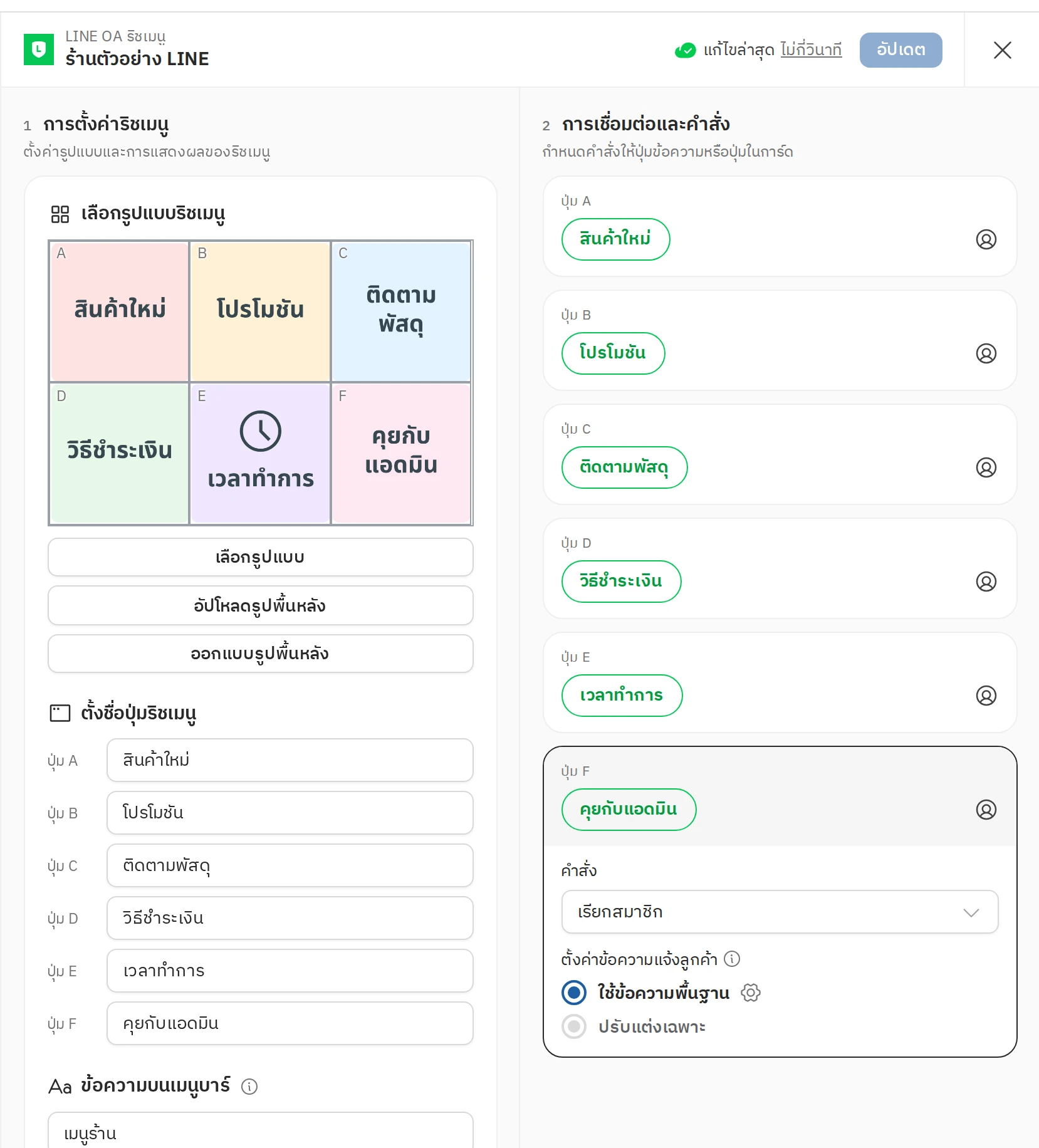Click the อัปเดต button

[x=901, y=50]
